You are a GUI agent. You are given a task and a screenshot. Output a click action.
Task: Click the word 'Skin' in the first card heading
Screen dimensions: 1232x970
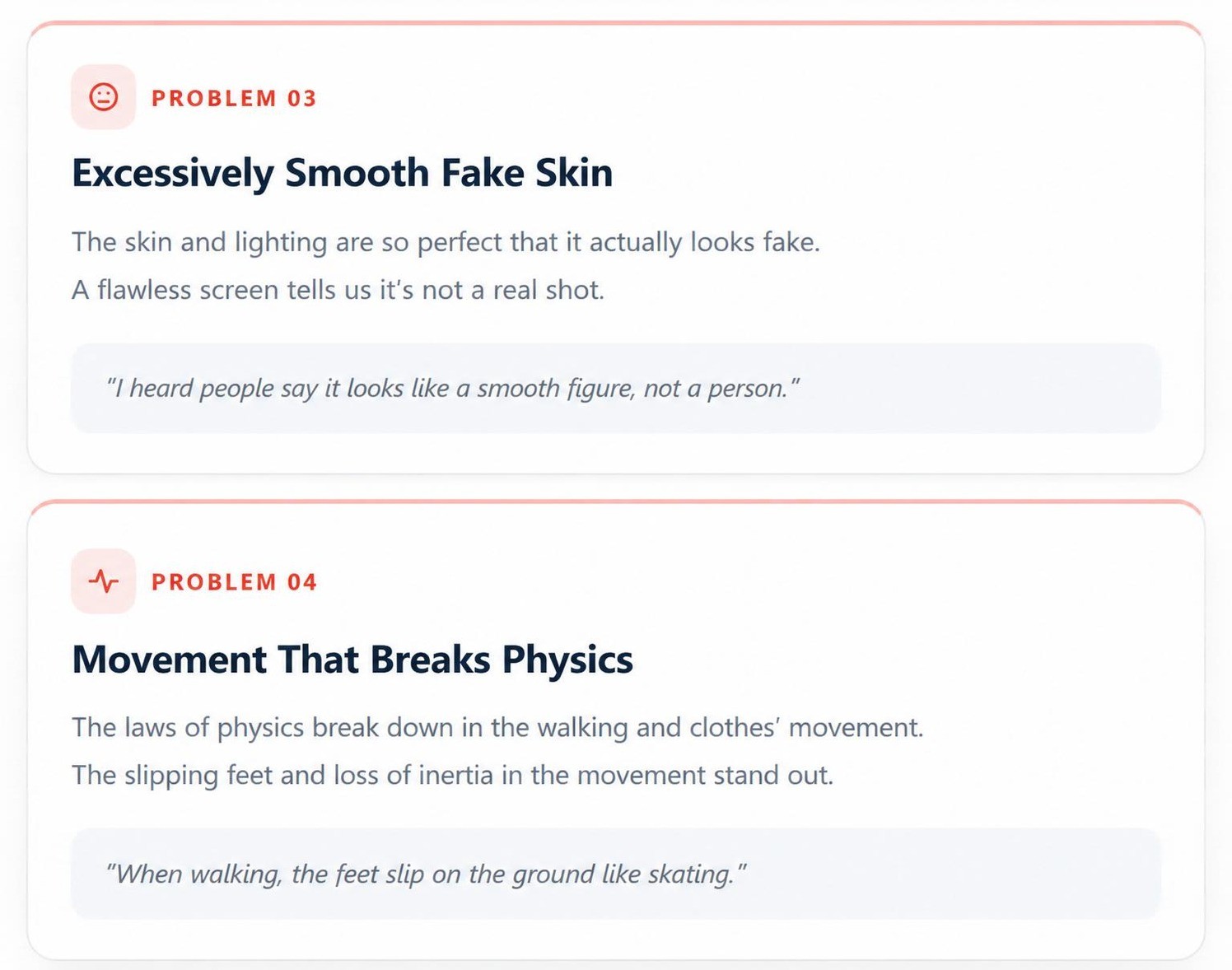[x=574, y=174]
